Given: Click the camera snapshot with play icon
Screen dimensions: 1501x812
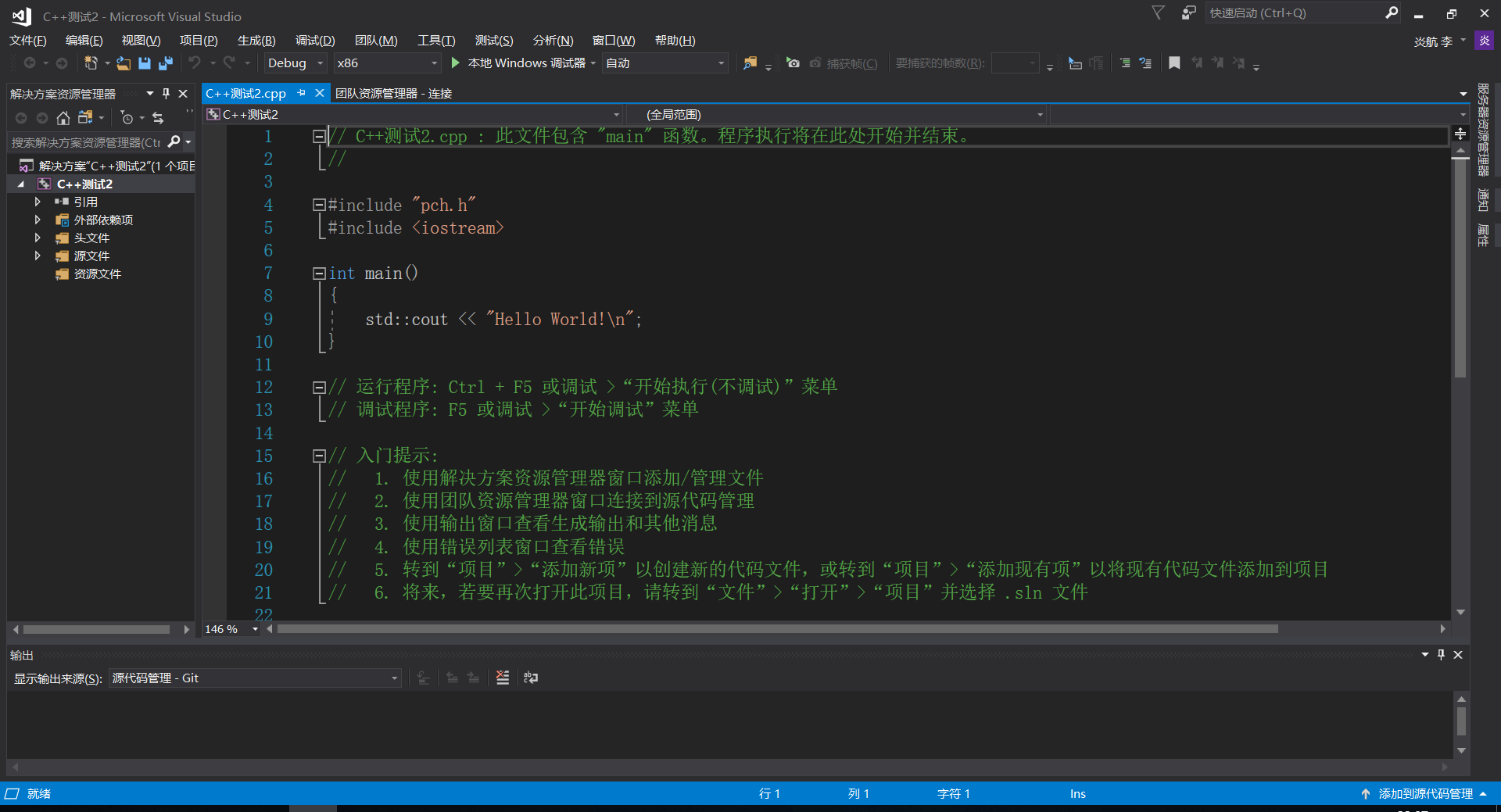Looking at the screenshot, I should [x=793, y=63].
